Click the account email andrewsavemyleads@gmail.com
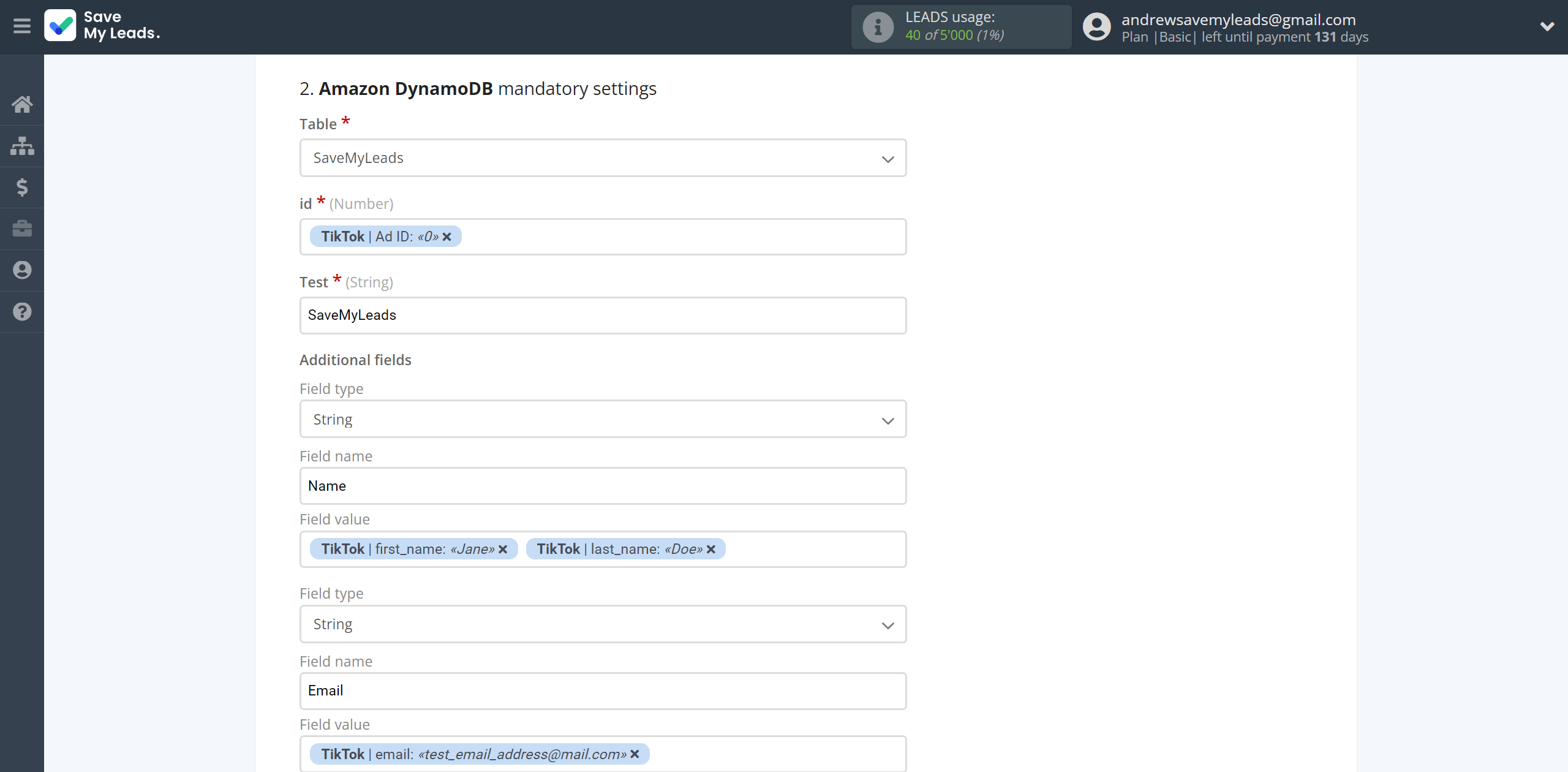This screenshot has height=772, width=1568. (1238, 20)
